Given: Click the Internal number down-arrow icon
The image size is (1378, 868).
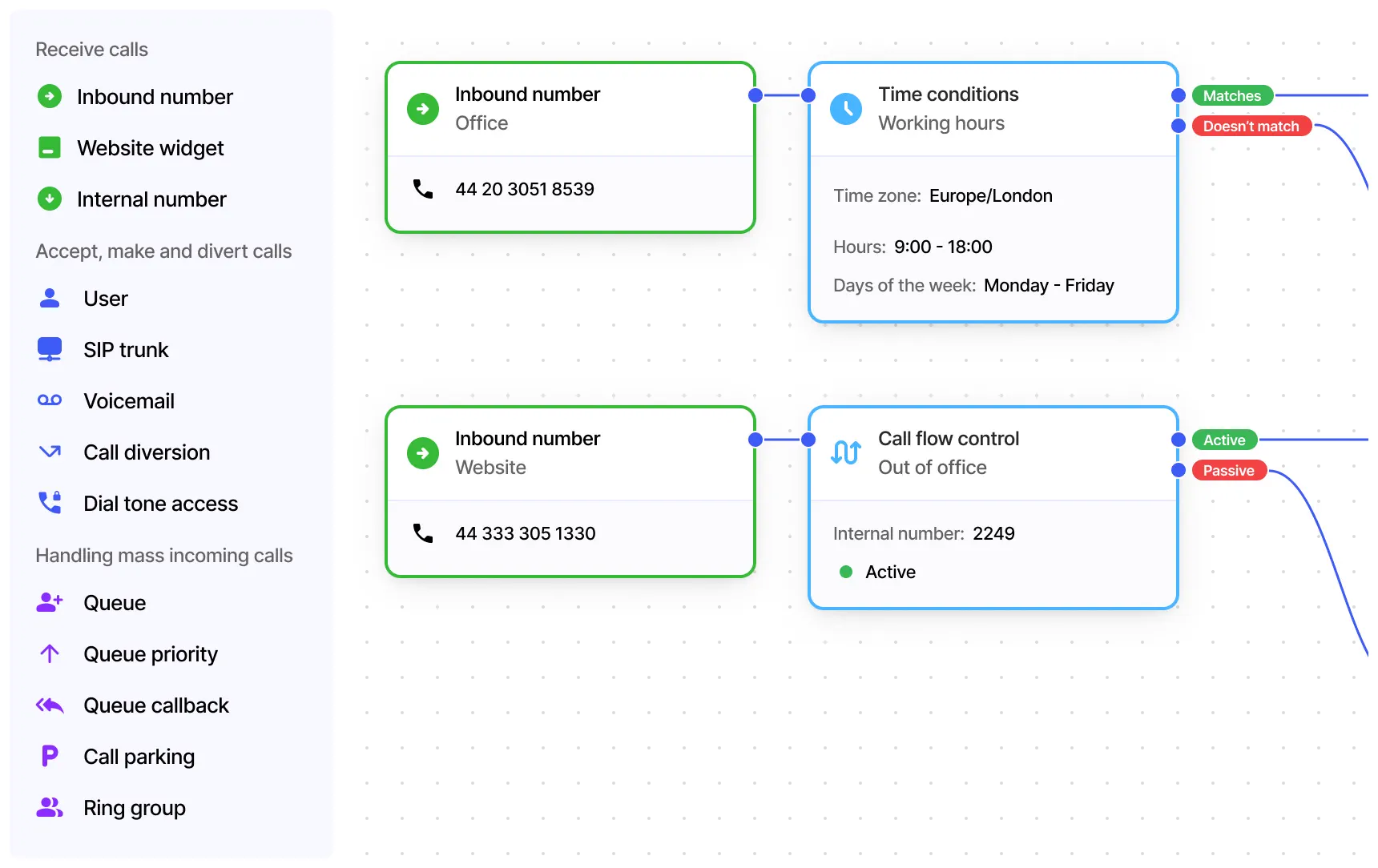Looking at the screenshot, I should point(50,199).
